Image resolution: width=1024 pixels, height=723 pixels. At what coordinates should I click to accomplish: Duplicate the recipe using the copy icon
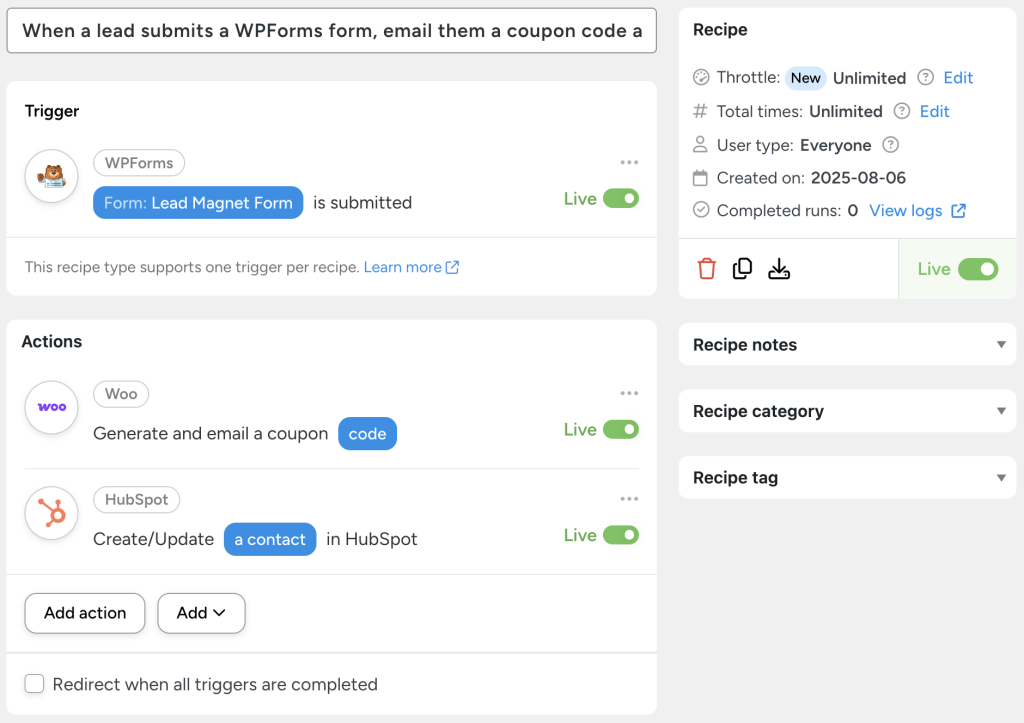click(x=742, y=268)
